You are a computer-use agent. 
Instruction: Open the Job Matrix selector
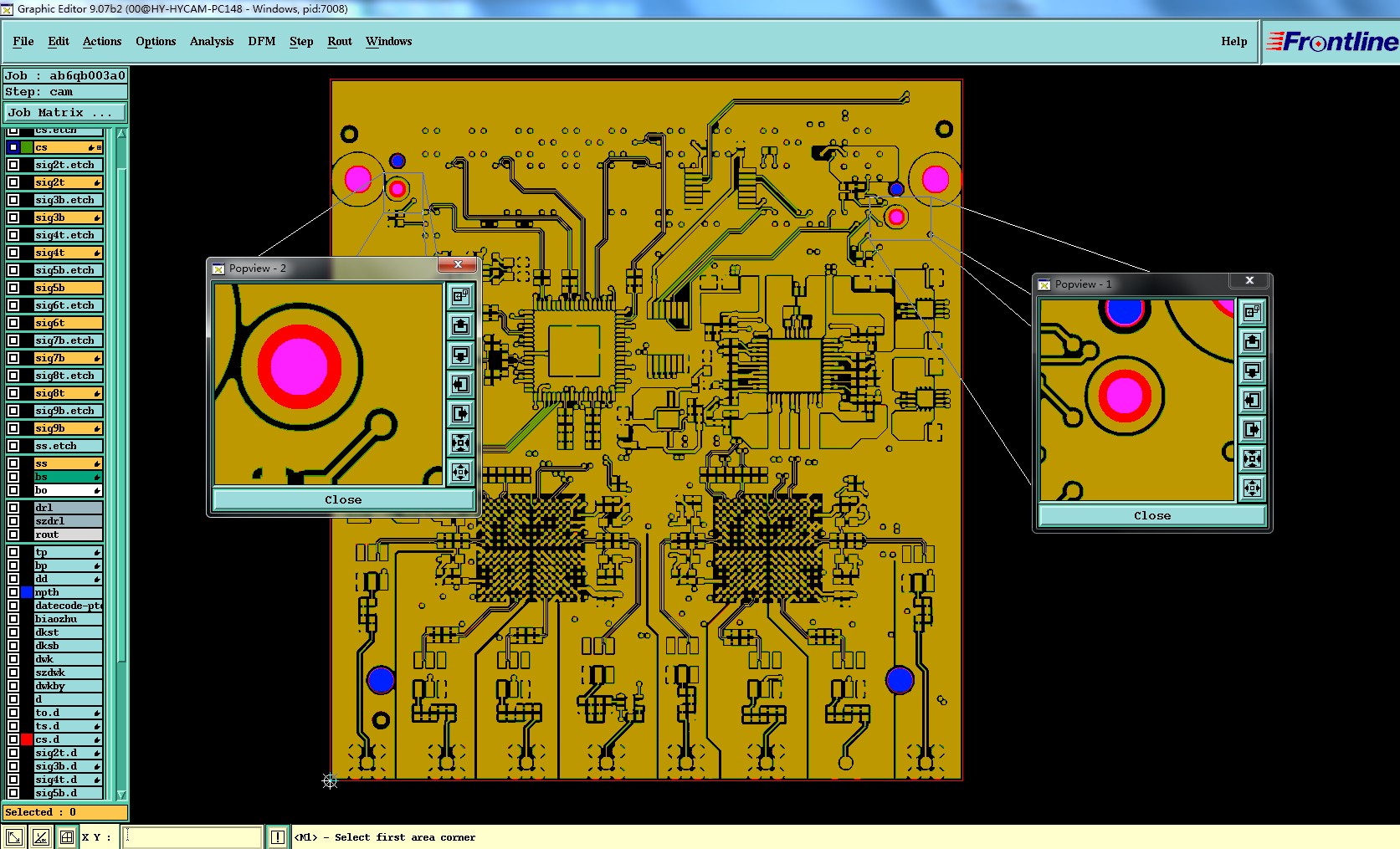65,112
